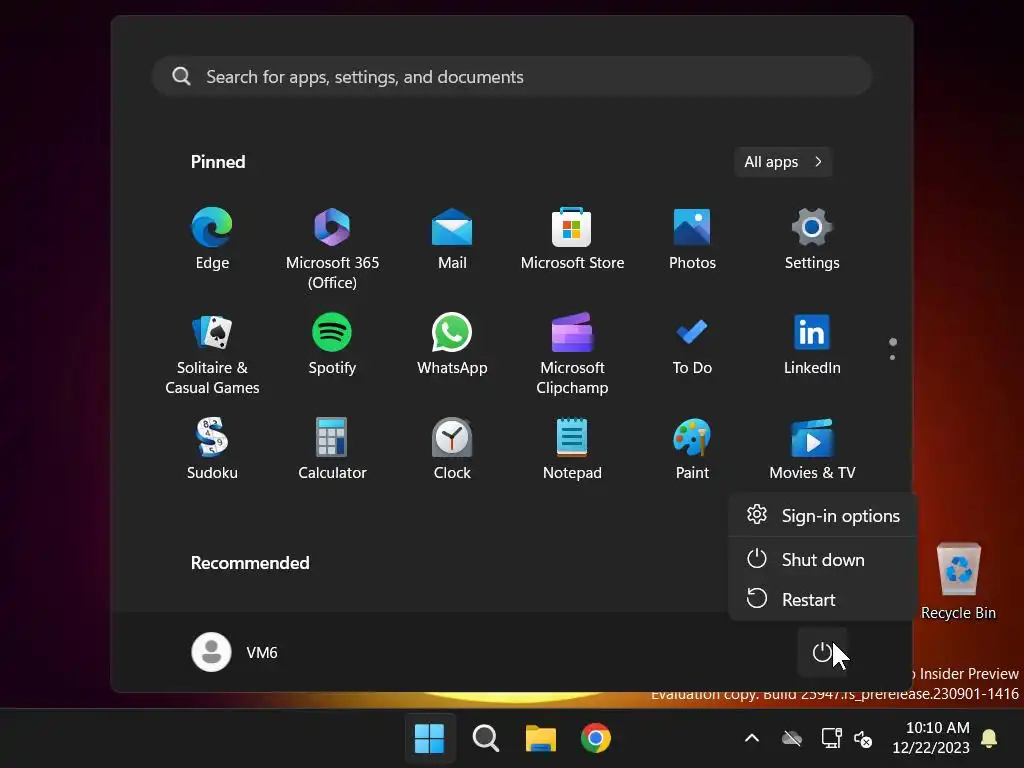The height and width of the screenshot is (768, 1024).
Task: Open notification bell in taskbar
Action: 989,739
